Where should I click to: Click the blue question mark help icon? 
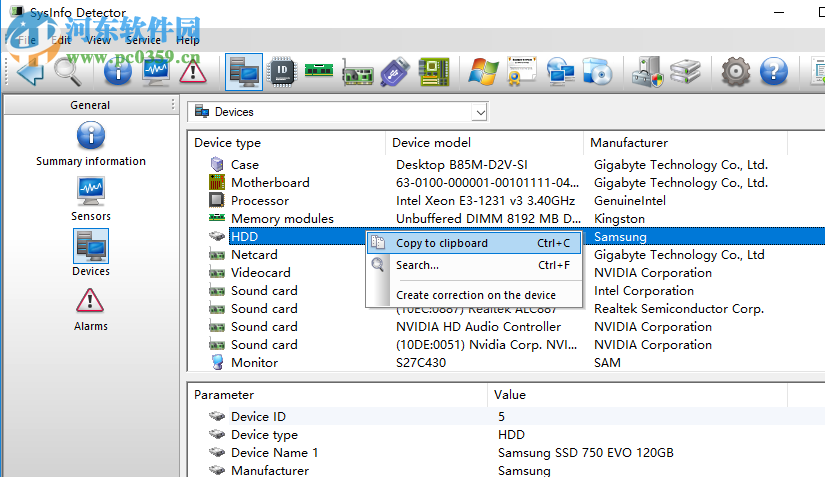coord(773,72)
